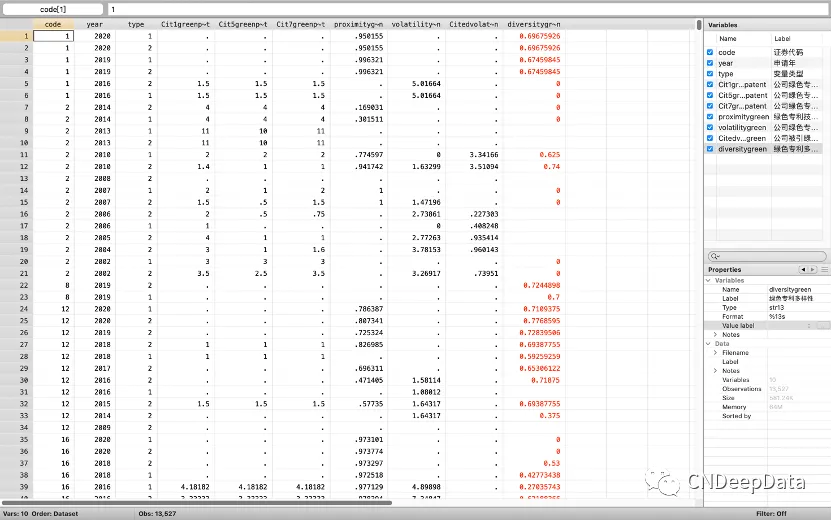Collapse the Variables section in Properties
This screenshot has height=520, width=832.
point(709,280)
